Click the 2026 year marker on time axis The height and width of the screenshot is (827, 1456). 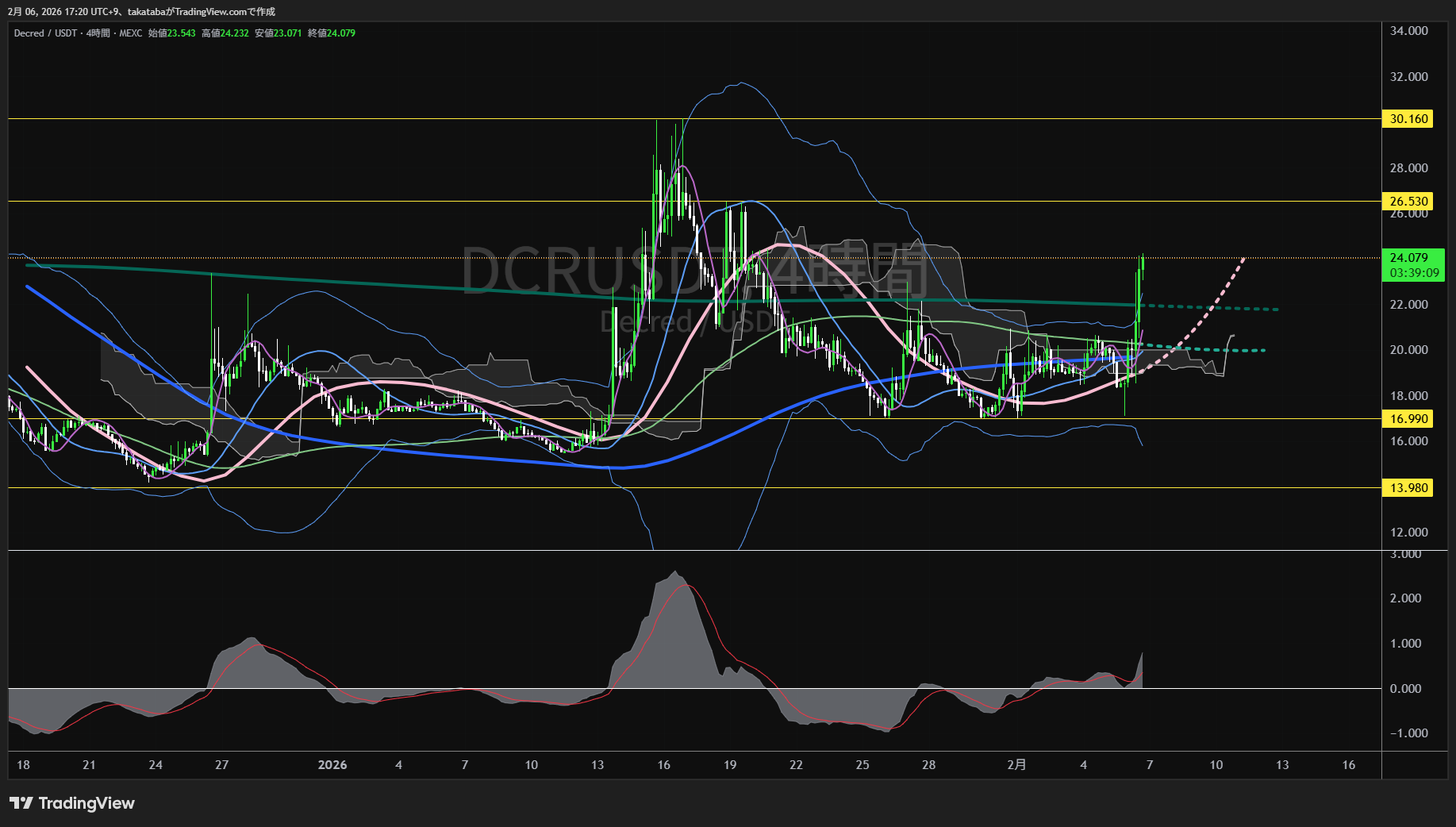pyautogui.click(x=332, y=765)
